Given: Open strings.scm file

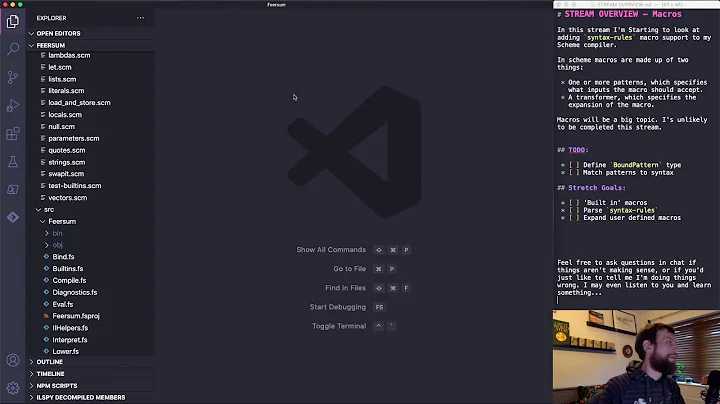Looking at the screenshot, I should point(67,162).
